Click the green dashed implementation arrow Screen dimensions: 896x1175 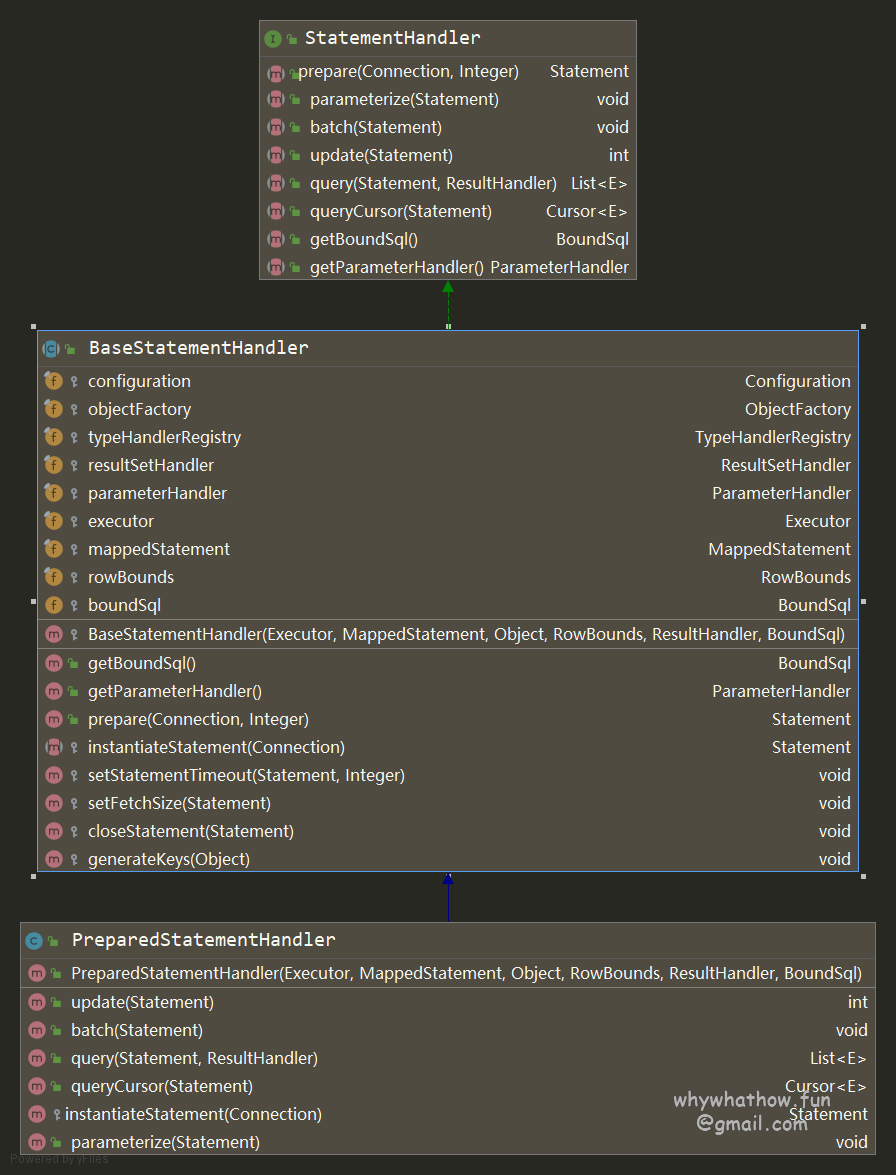(448, 302)
